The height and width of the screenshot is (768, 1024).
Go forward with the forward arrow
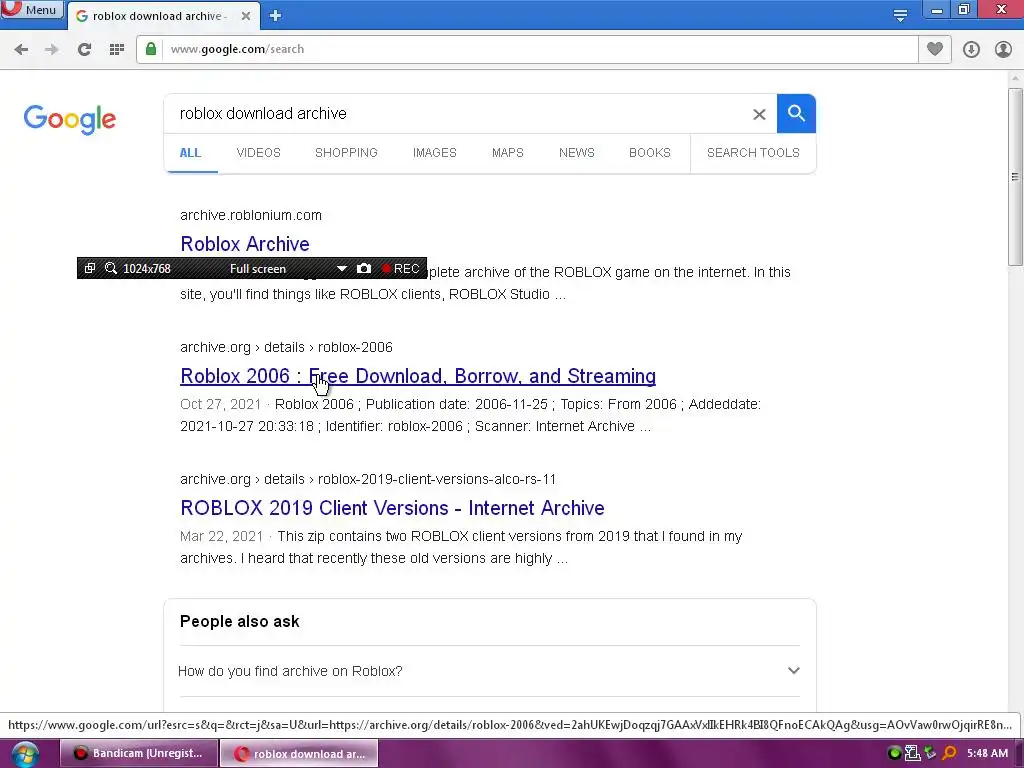[x=52, y=49]
